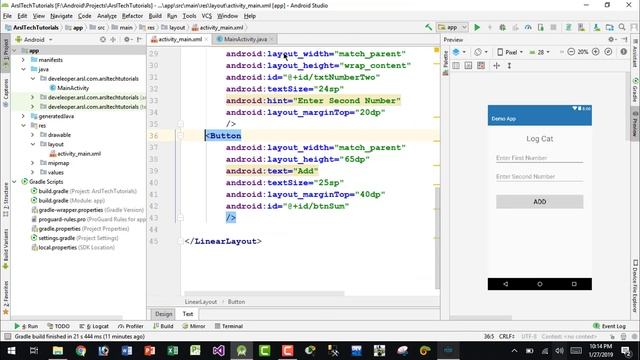Click Attach debugger to Android process icon
This screenshot has height=360, width=640.
[541, 27]
